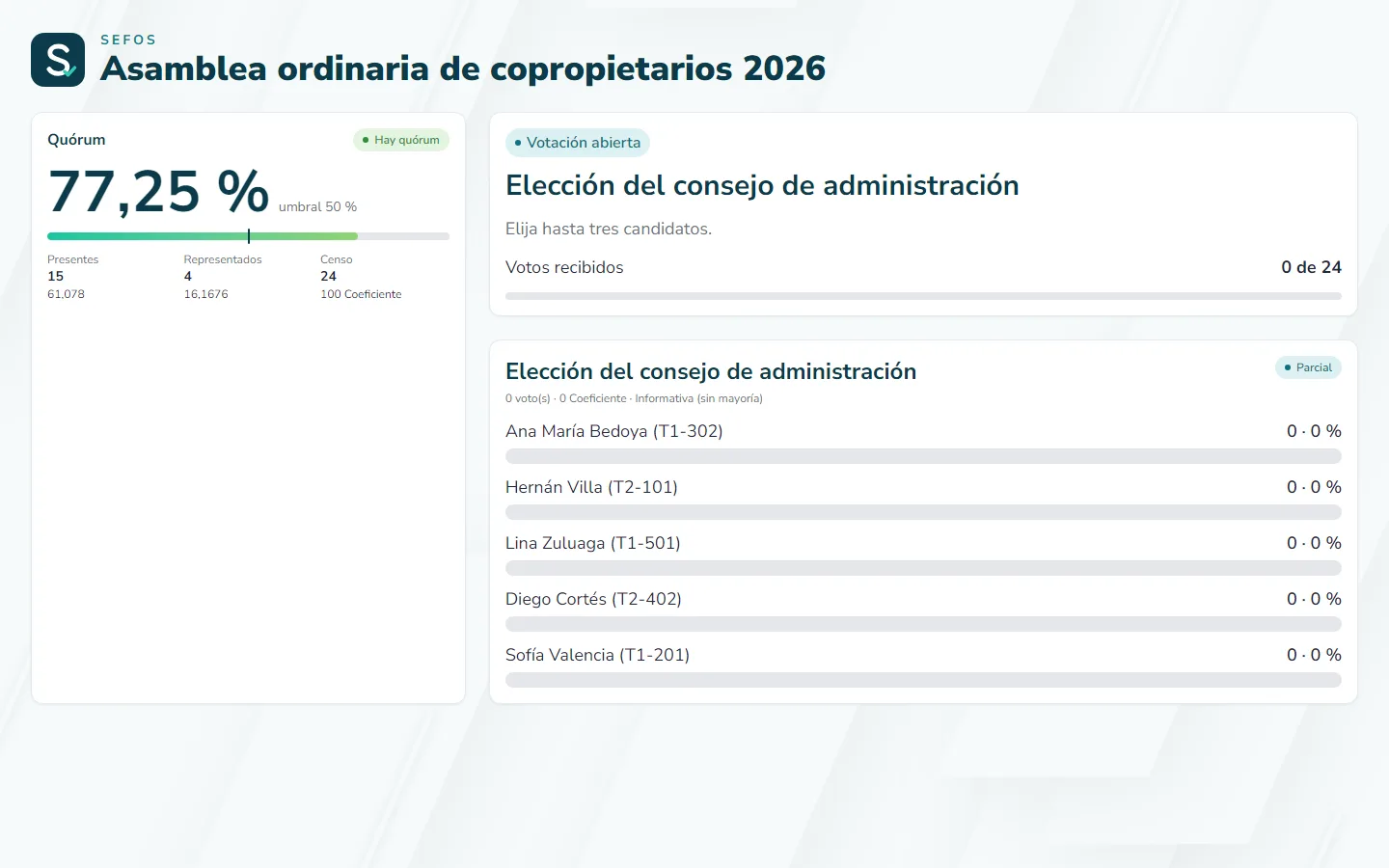
Task: Click the umbral 50 % label
Action: click(x=317, y=206)
